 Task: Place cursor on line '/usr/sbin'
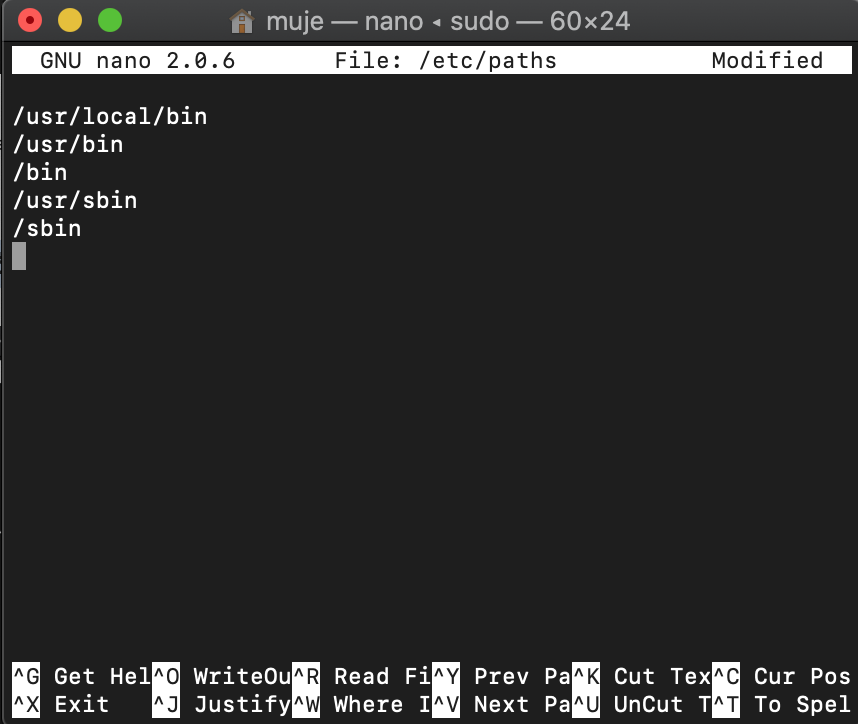click(75, 200)
